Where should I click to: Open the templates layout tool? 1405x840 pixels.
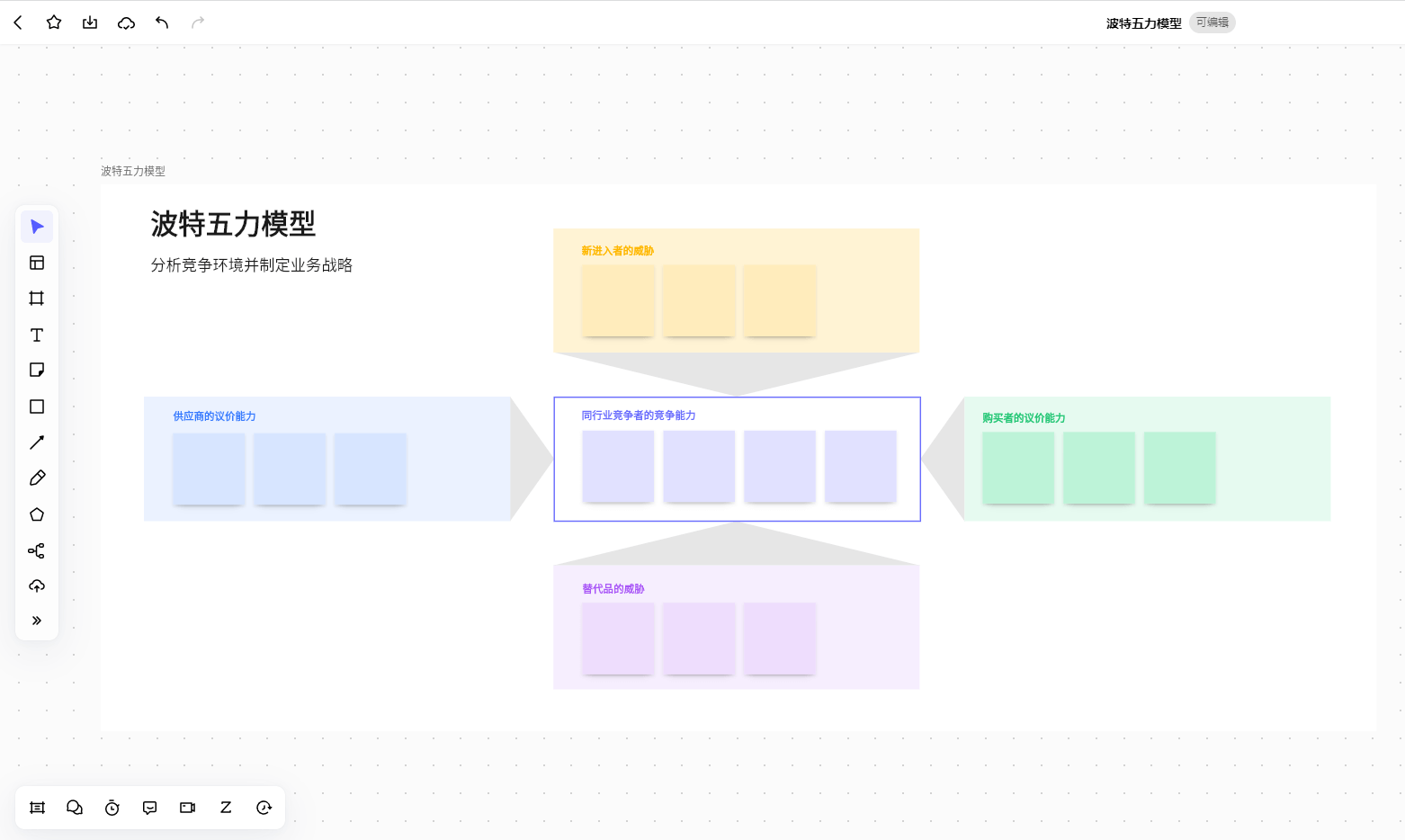[37, 263]
